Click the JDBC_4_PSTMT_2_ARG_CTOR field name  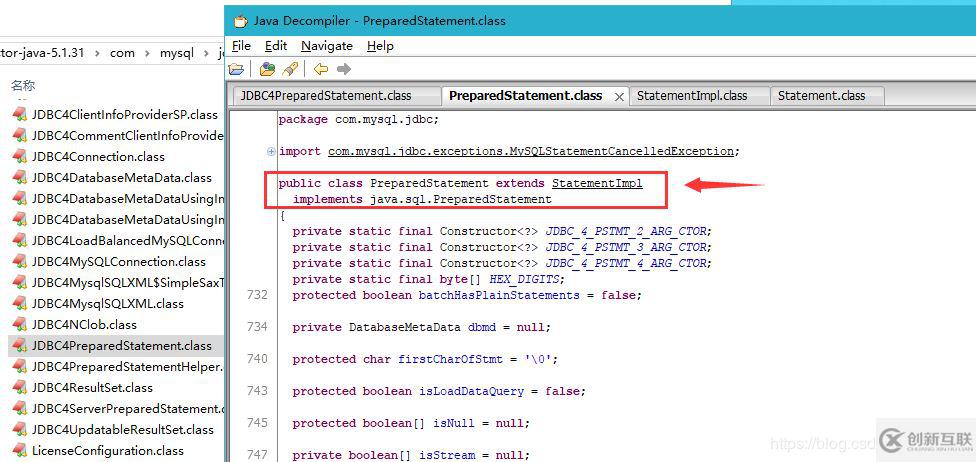[x=626, y=231]
